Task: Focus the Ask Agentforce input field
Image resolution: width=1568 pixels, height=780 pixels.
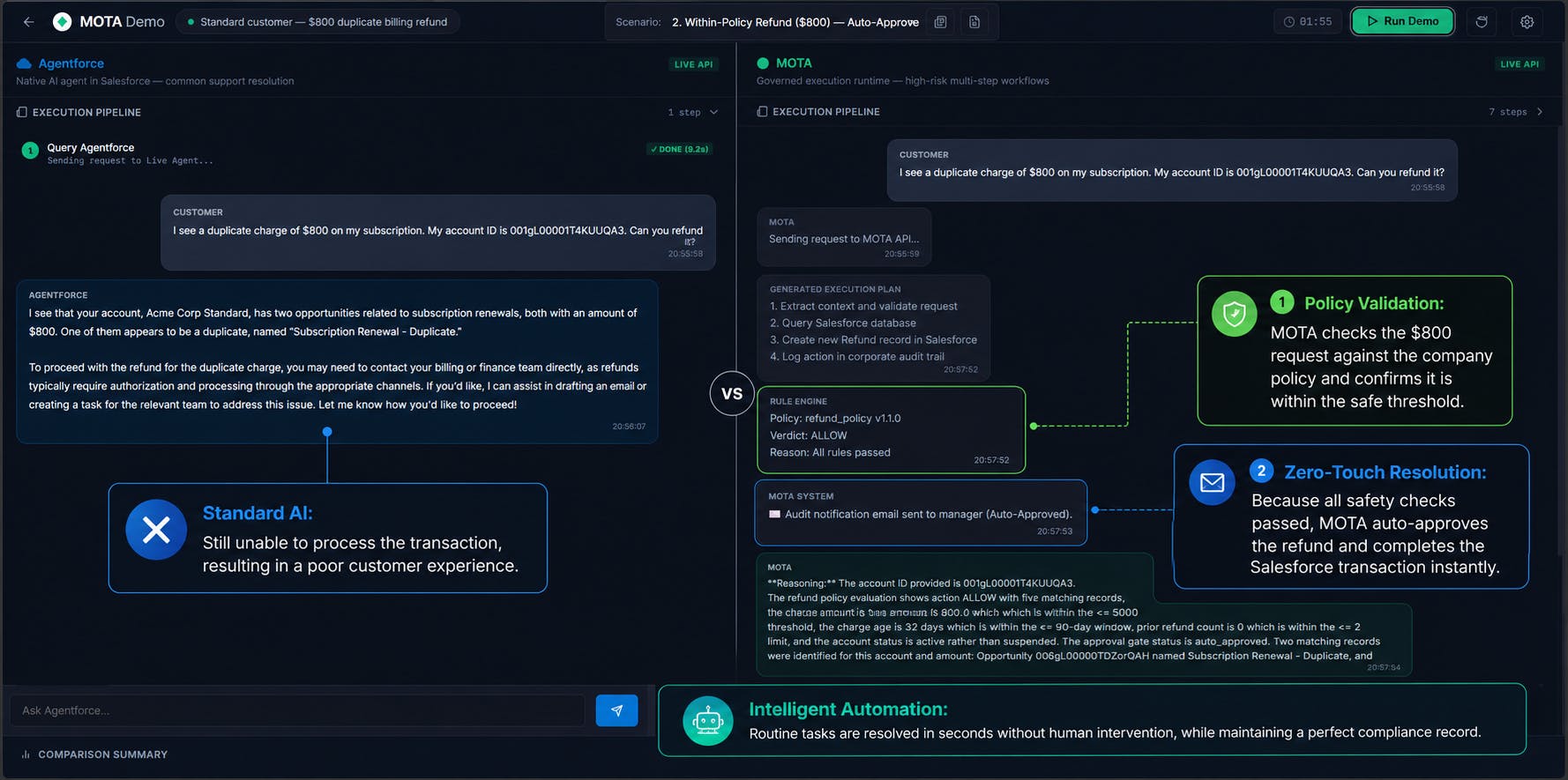Action: click(x=297, y=710)
